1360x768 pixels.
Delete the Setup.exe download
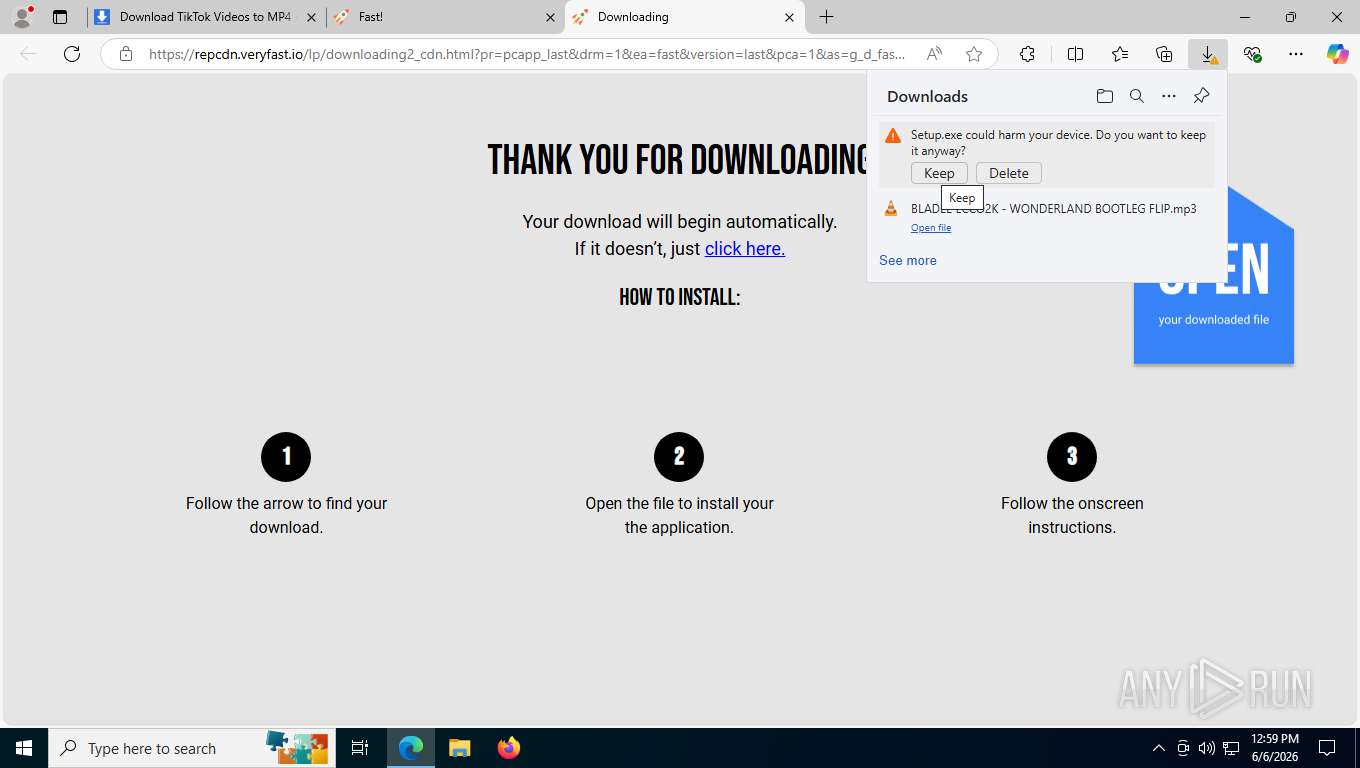(1009, 173)
